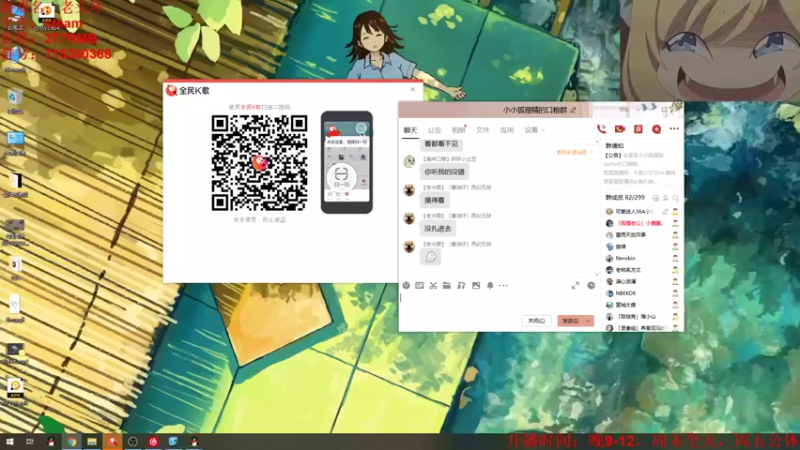Search group members with magnifier icon
The height and width of the screenshot is (450, 800).
675,197
